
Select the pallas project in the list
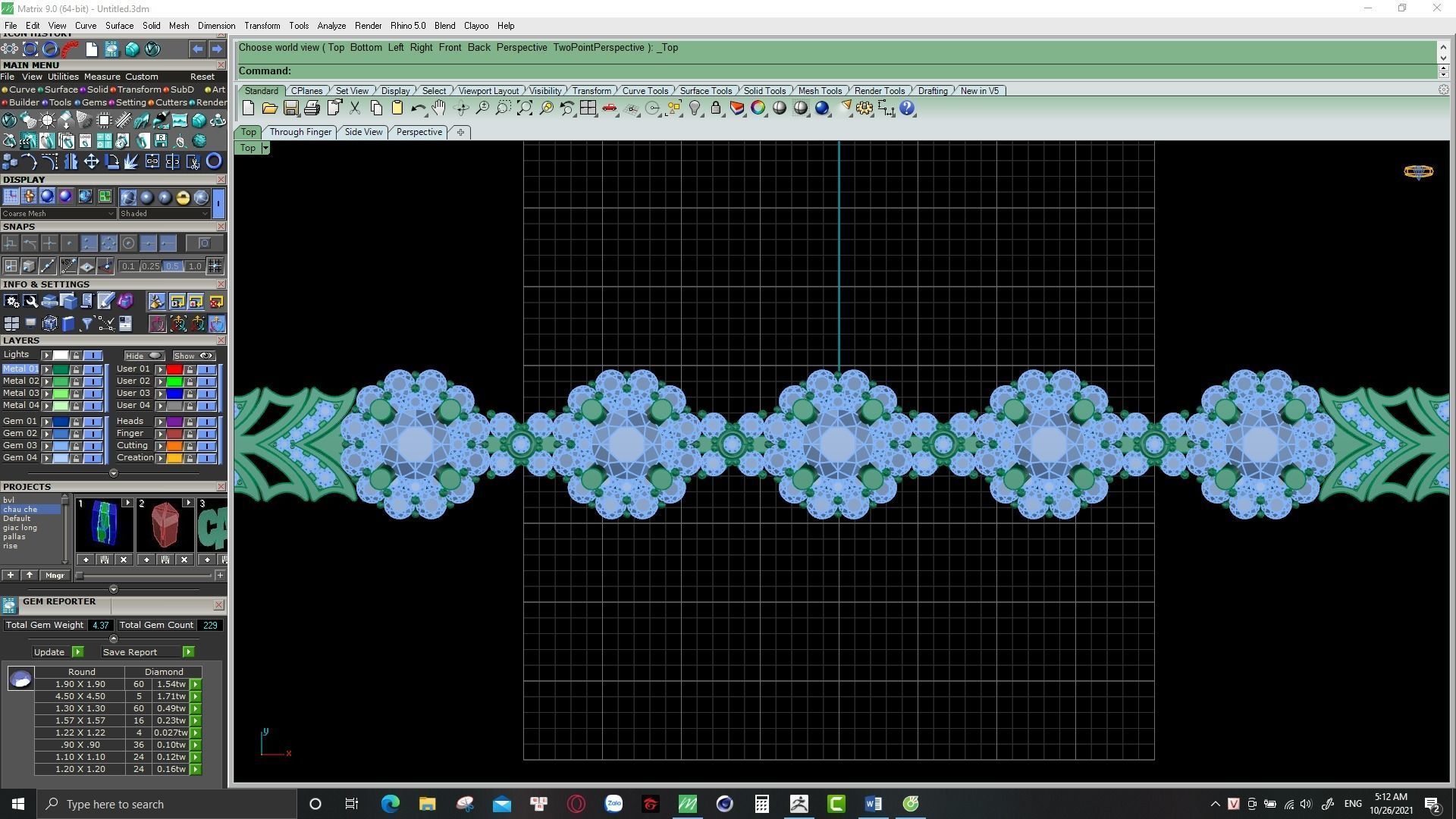point(14,537)
